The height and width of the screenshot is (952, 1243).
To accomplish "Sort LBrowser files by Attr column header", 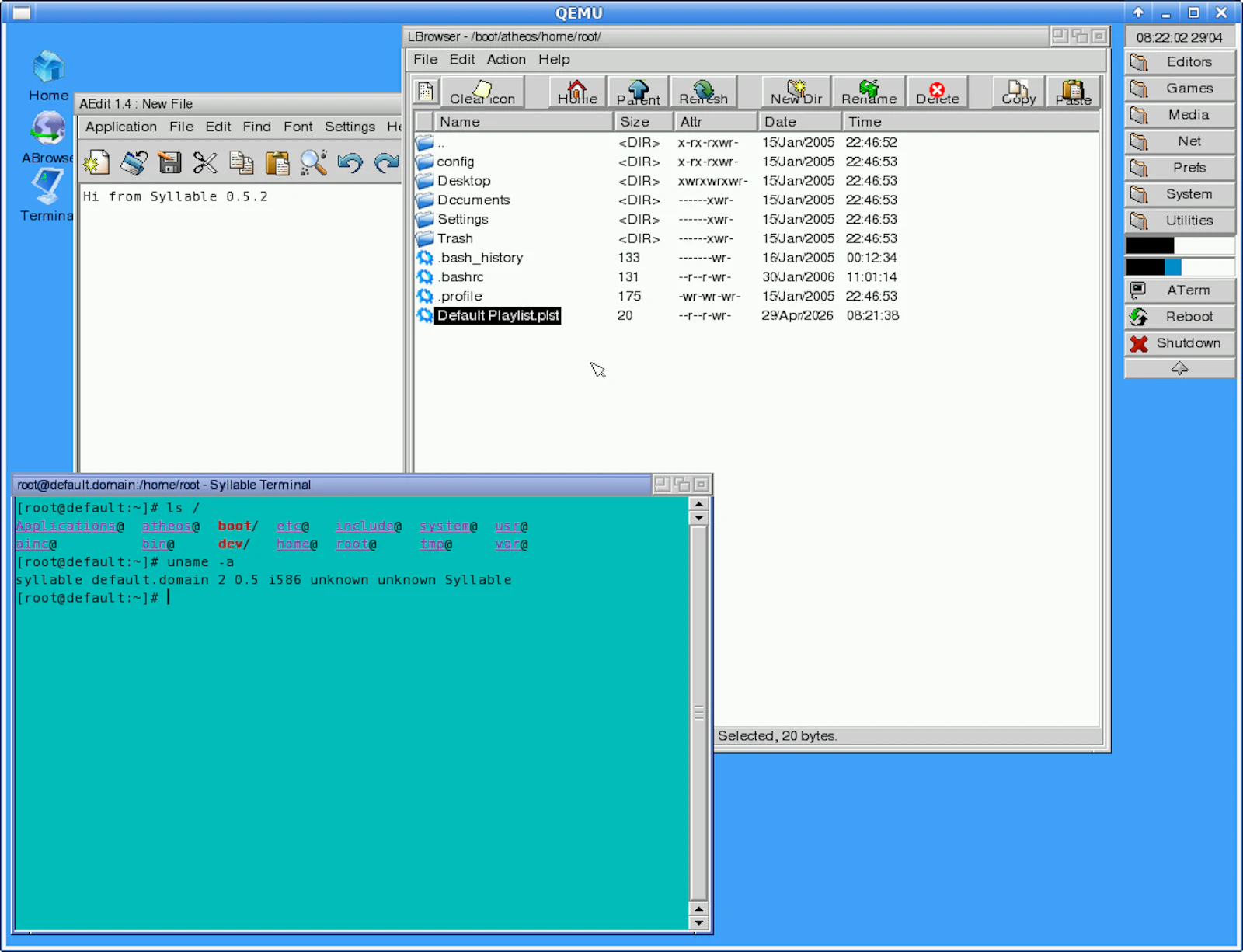I will (x=716, y=122).
